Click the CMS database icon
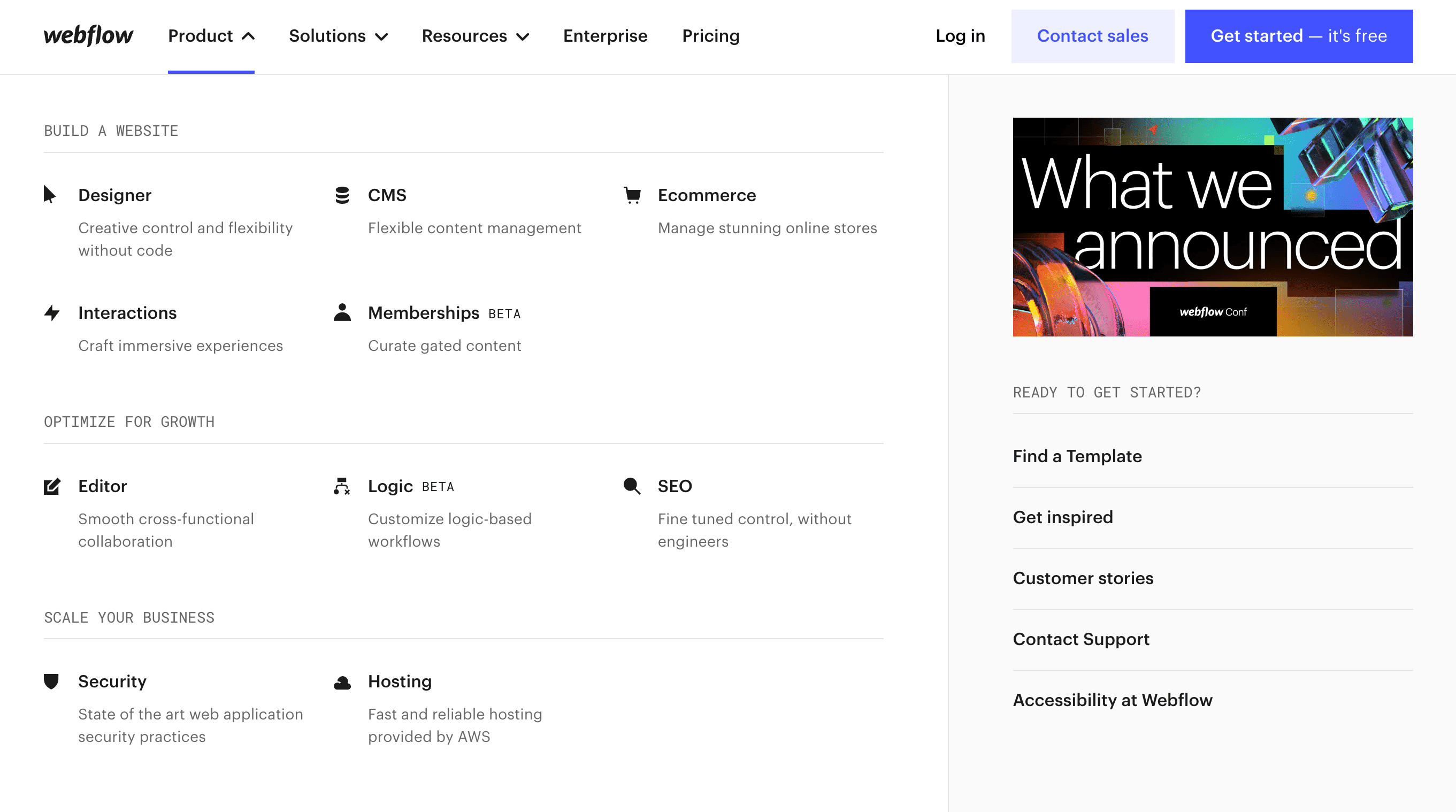This screenshot has height=812, width=1456. pyautogui.click(x=342, y=195)
